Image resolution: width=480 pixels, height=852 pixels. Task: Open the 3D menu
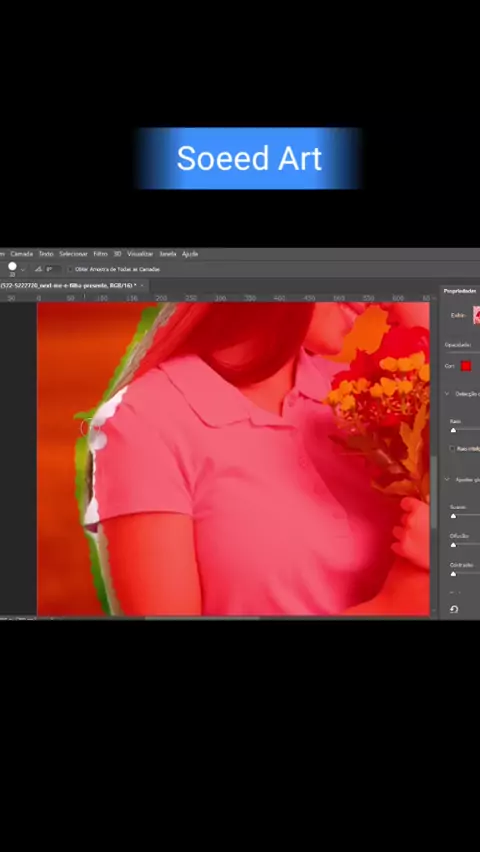point(117,254)
